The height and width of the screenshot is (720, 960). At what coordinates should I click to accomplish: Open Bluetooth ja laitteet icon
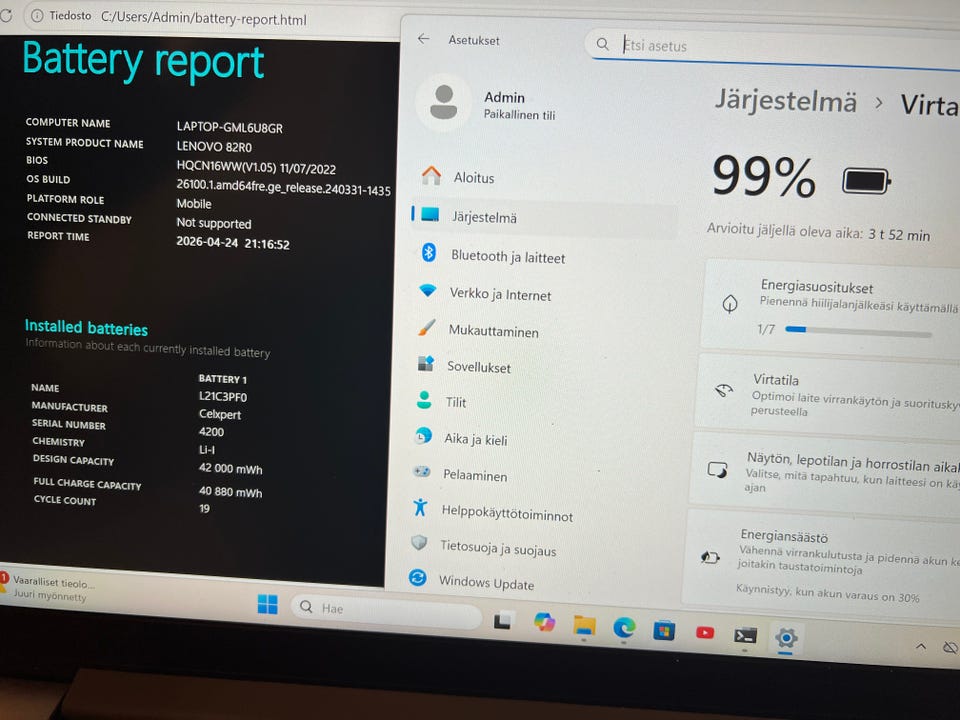[429, 252]
